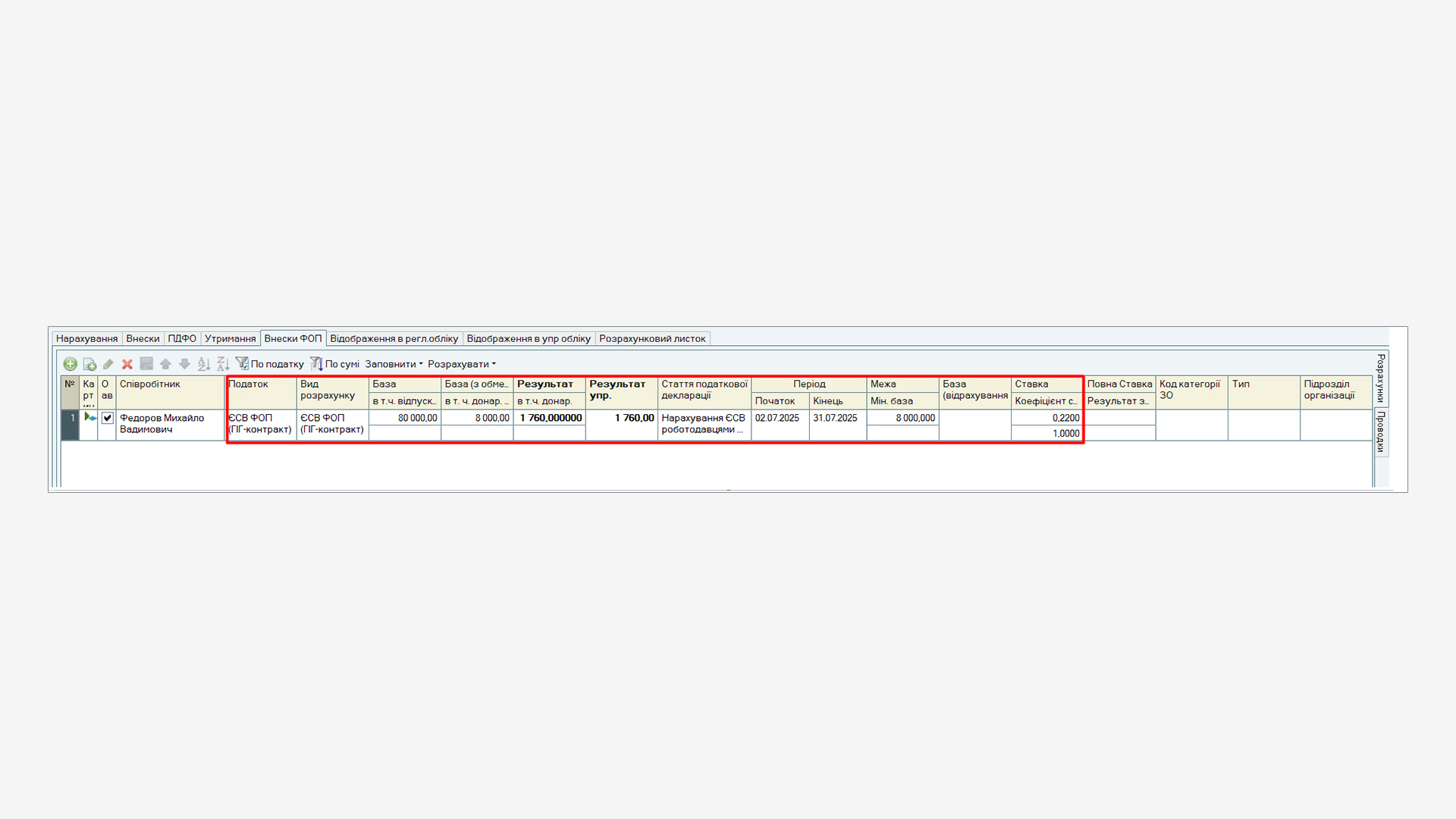Click the Стаття податкової декларації header

pyautogui.click(x=704, y=392)
